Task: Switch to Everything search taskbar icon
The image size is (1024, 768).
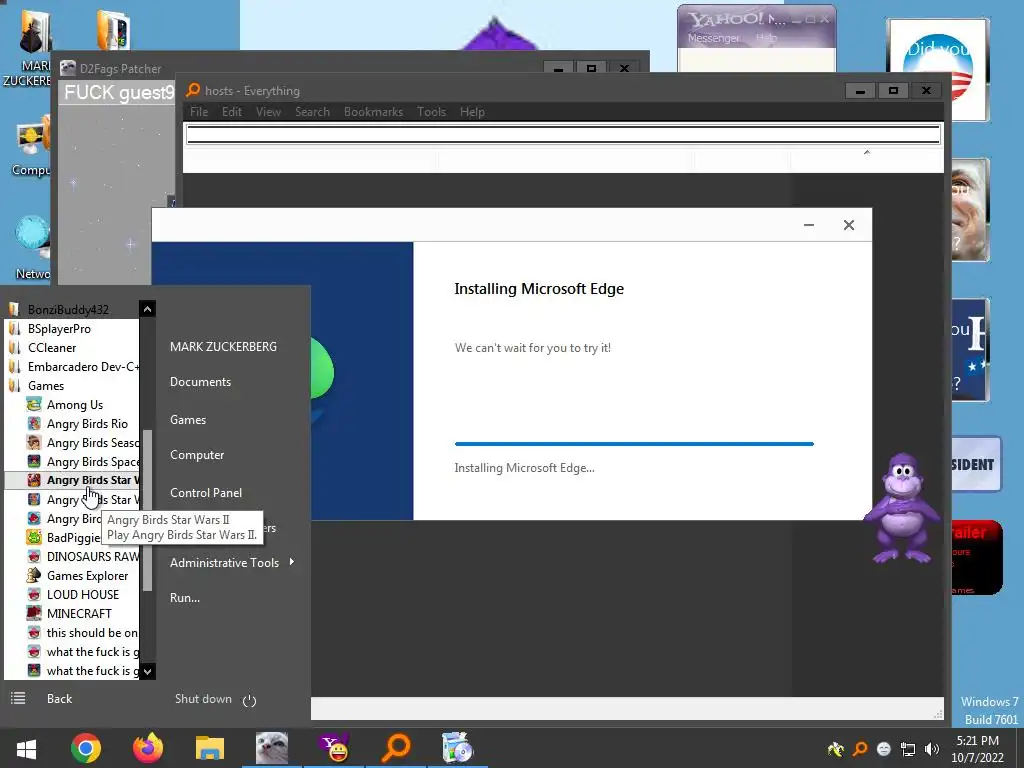Action: pos(396,748)
